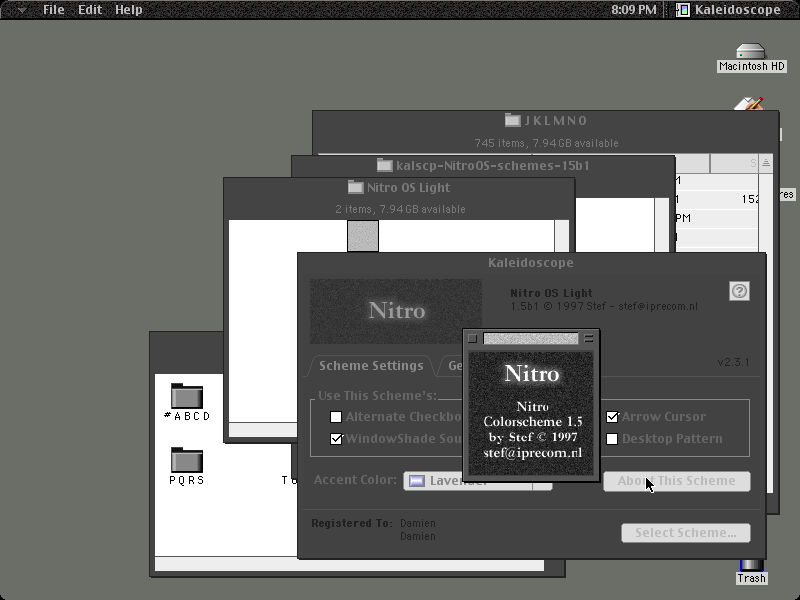Click the 8:09 PM menu bar clock
Image resolution: width=800 pixels, height=600 pixels.
[634, 10]
